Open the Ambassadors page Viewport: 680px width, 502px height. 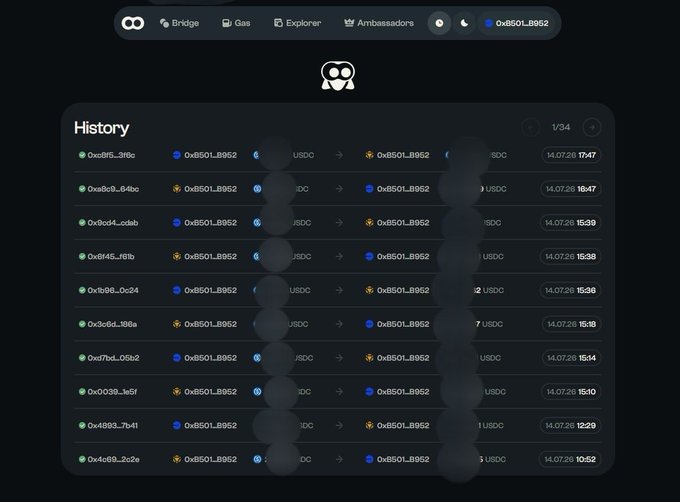[379, 23]
